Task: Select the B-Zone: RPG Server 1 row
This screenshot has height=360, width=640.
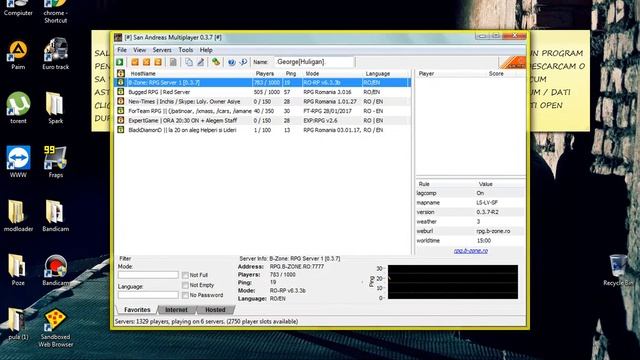Action: [x=263, y=82]
